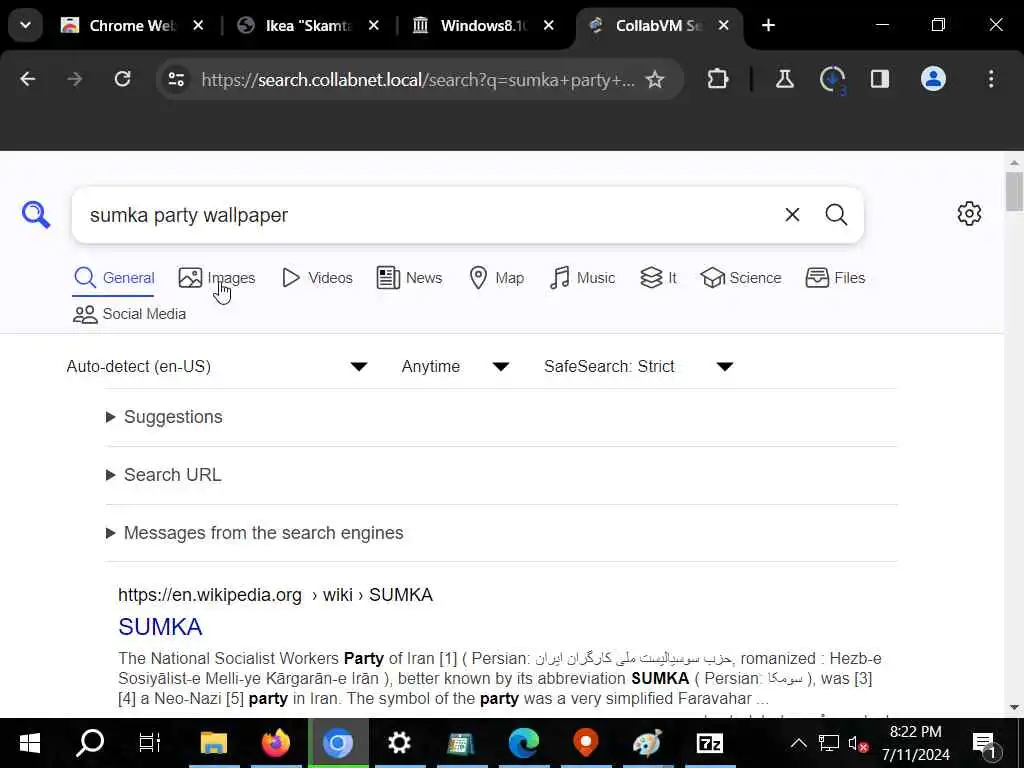
Task: Click the page vertical scrollbar thumb
Action: tap(1014, 191)
